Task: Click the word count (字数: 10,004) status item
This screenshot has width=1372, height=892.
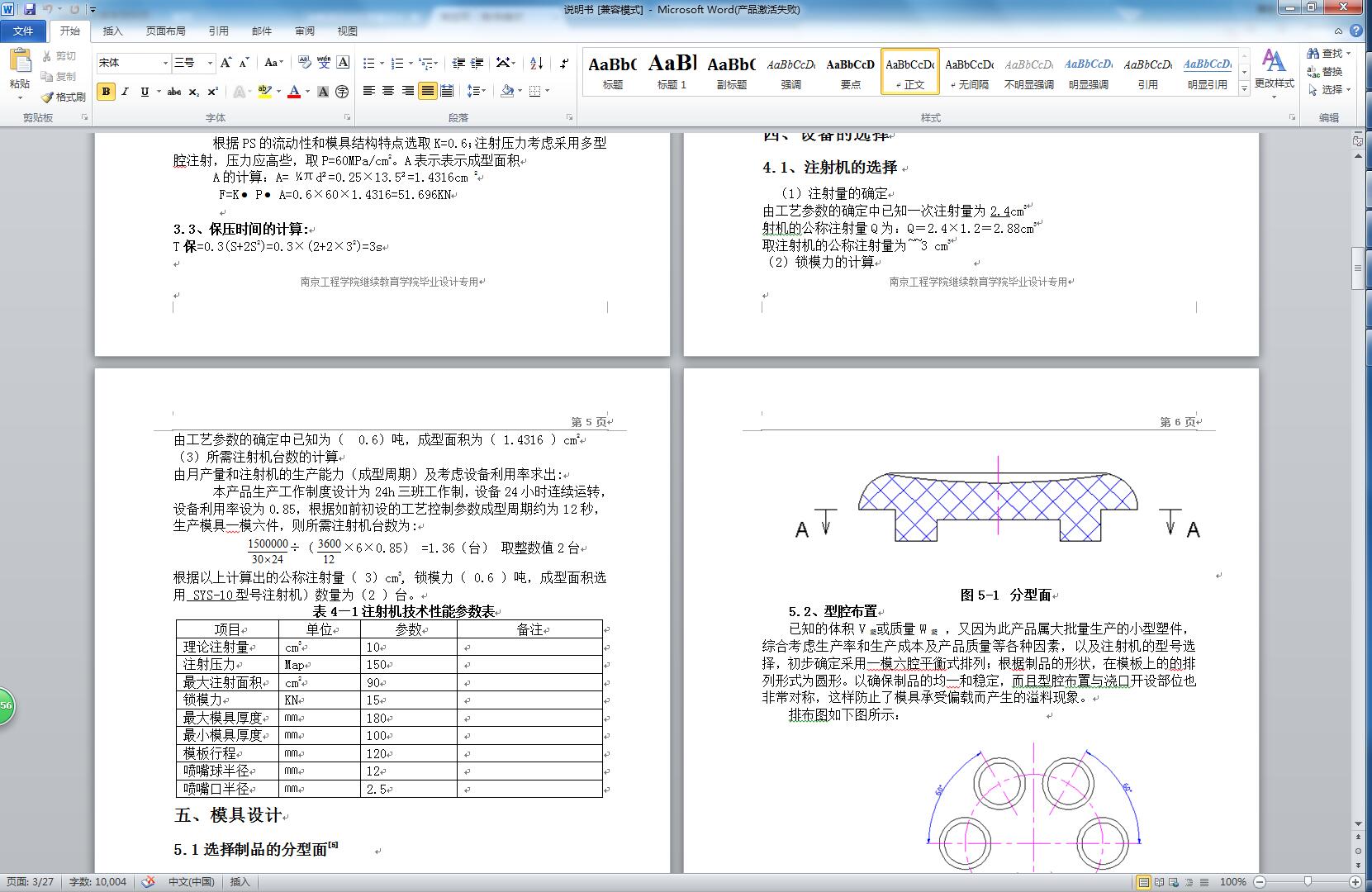Action: coord(97,882)
